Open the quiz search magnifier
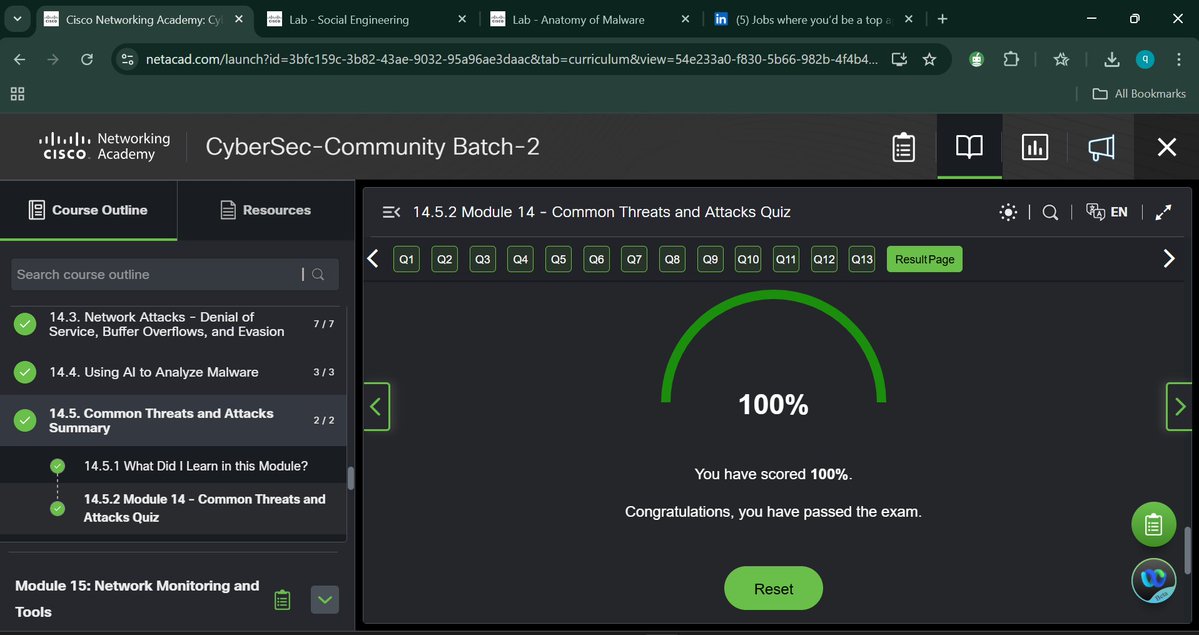Image resolution: width=1199 pixels, height=635 pixels. [x=1049, y=211]
